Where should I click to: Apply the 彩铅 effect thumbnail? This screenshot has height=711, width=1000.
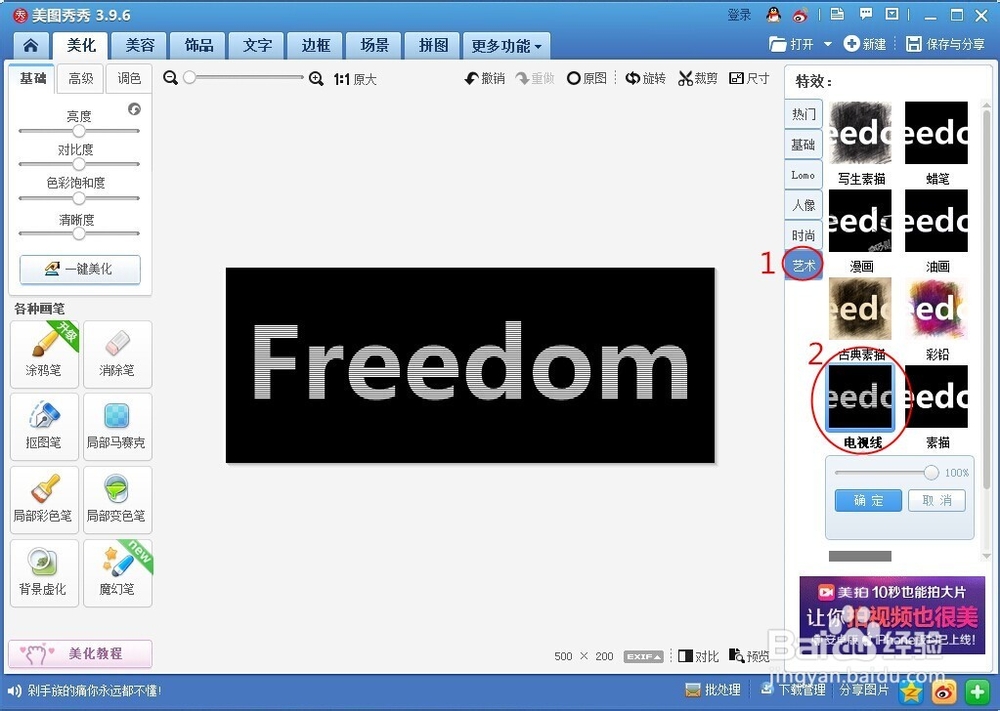936,309
